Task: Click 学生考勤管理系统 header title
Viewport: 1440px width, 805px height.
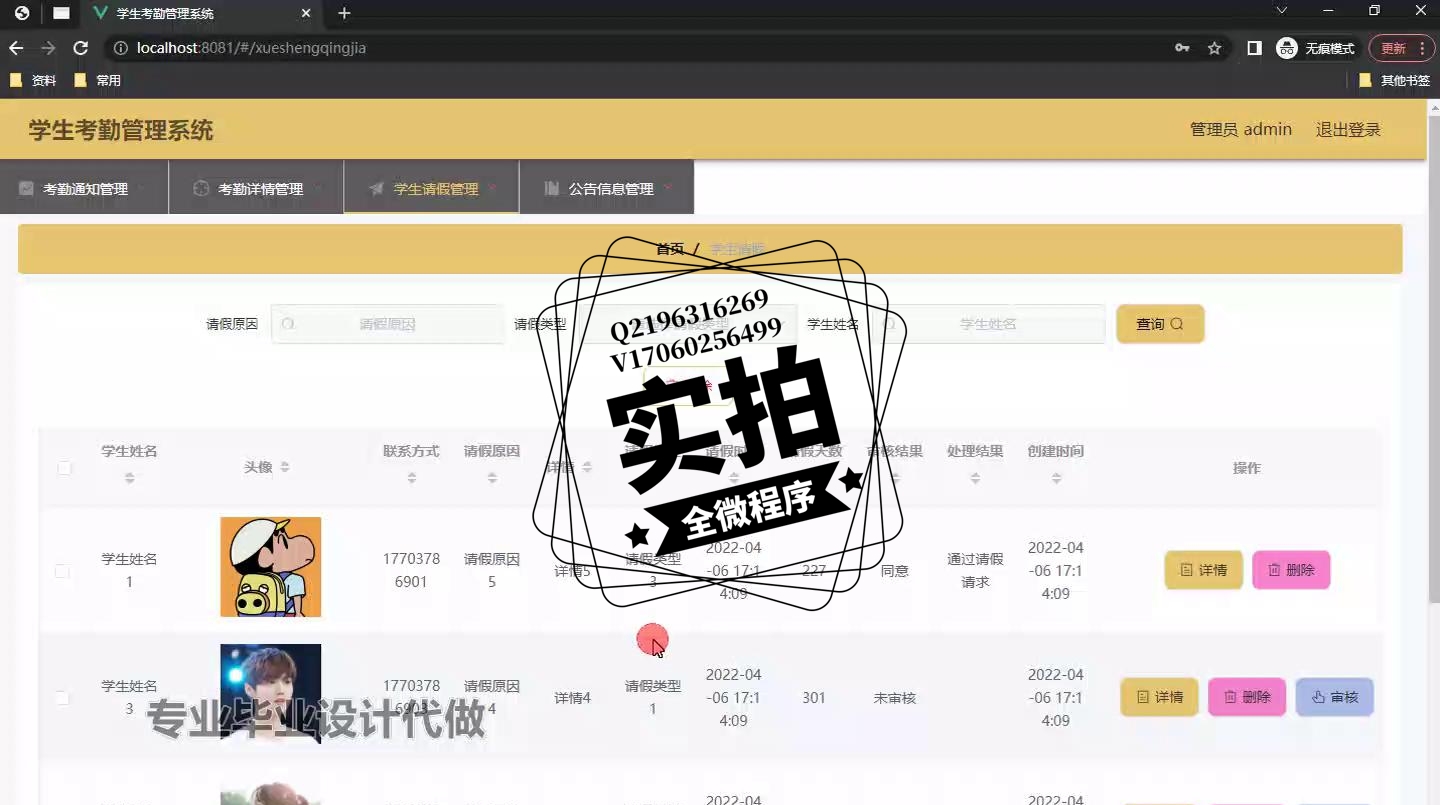Action: [x=121, y=130]
